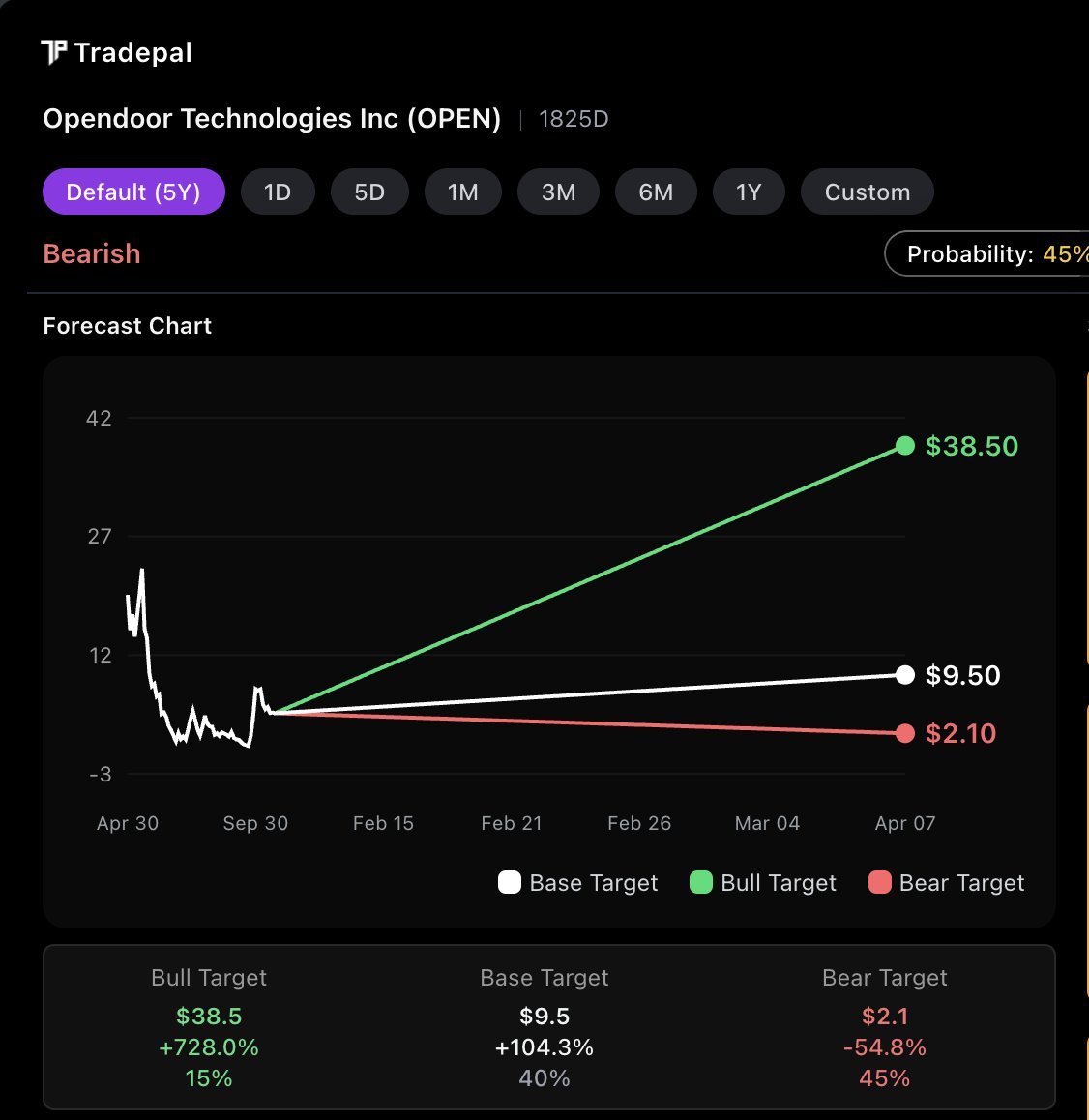This screenshot has height=1120, width=1089.
Task: Toggle the Bear Target legend swatch
Action: [879, 882]
